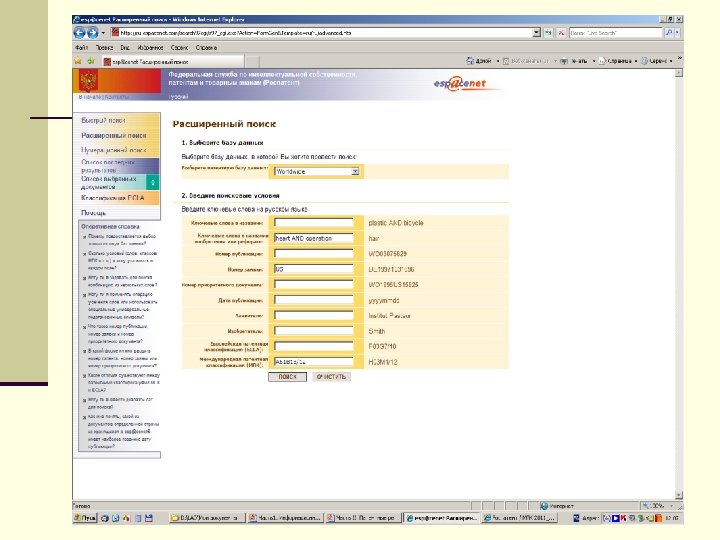Click the red Stop loading icon
The height and width of the screenshot is (540, 720).
(561, 33)
